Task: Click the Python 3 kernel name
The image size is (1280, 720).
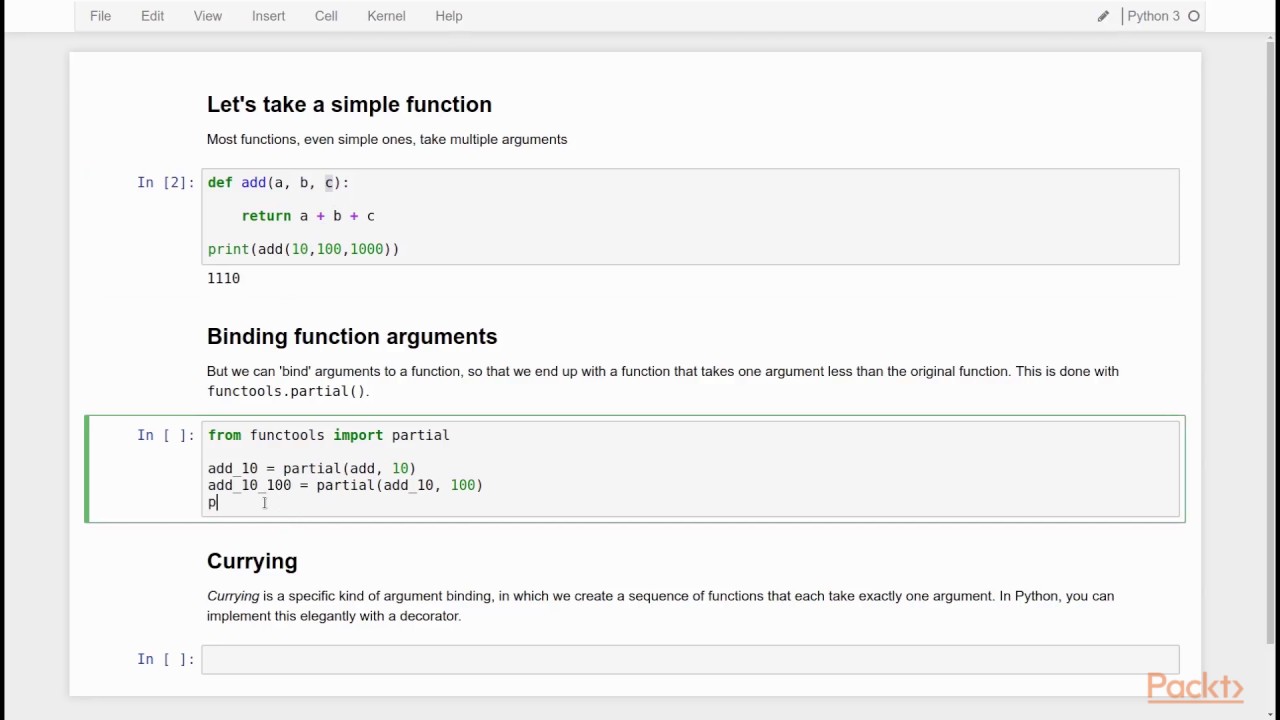Action: click(1153, 16)
